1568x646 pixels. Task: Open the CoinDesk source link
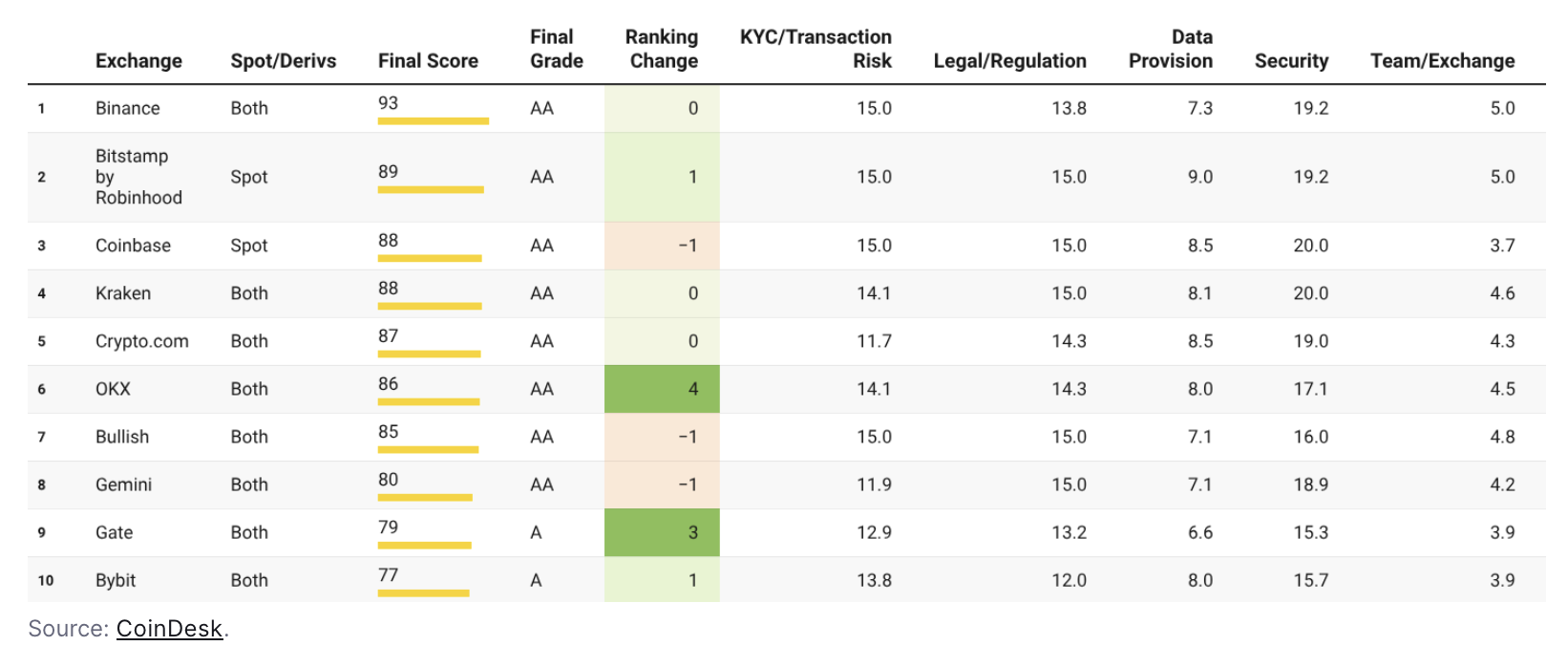coord(169,629)
